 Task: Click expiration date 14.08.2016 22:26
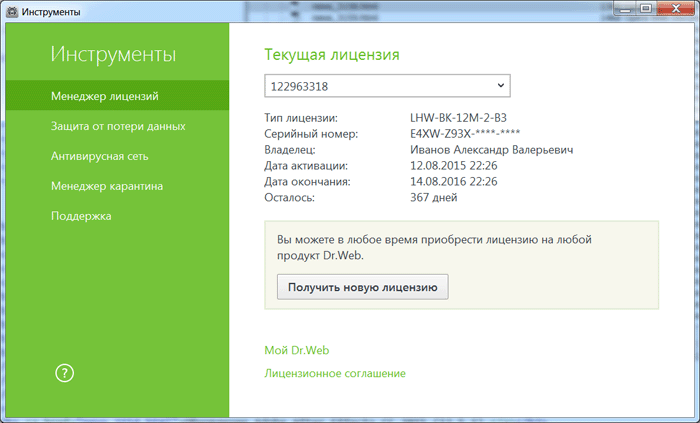pyautogui.click(x=454, y=182)
